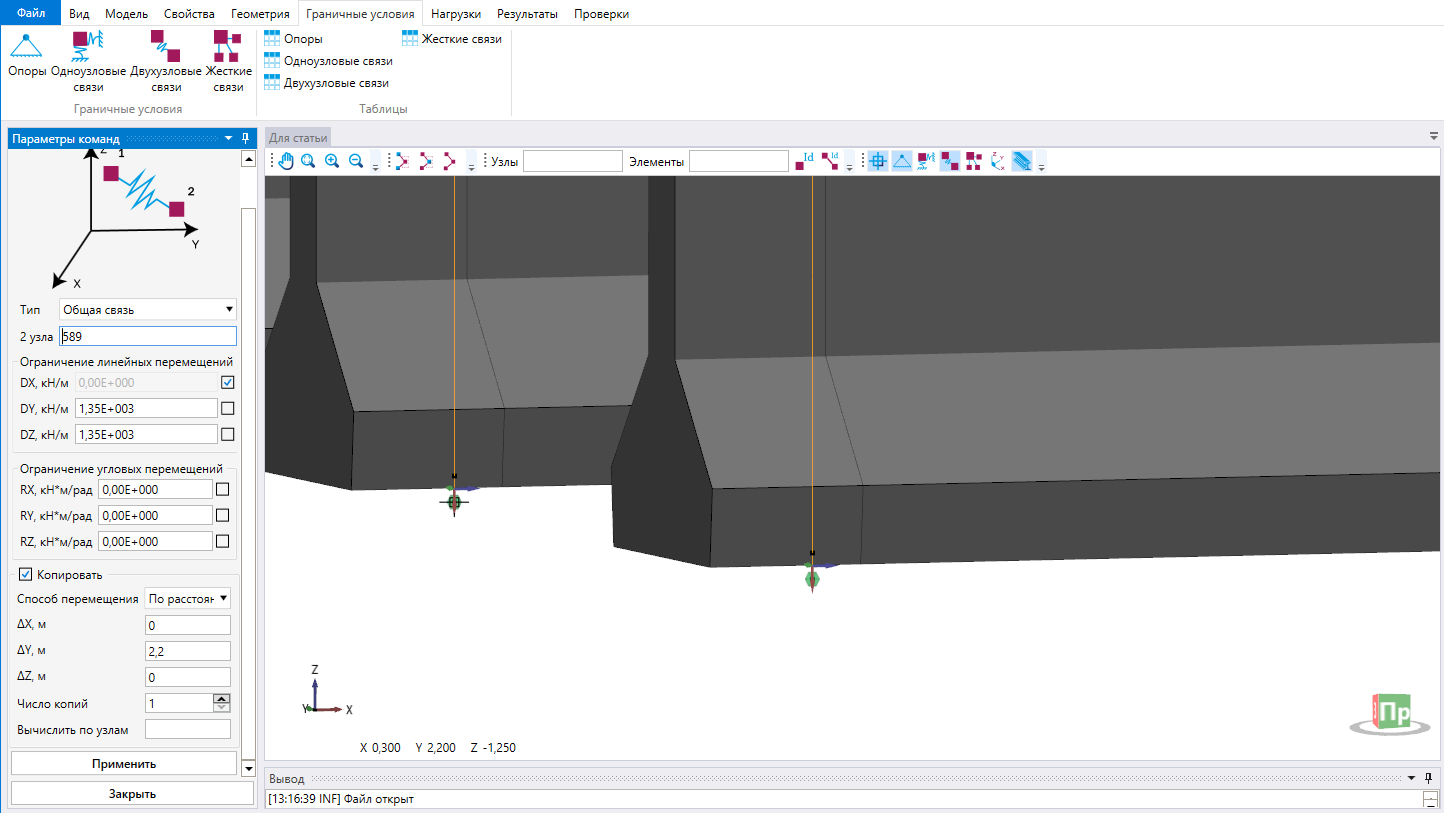Click the 2 узла input field
This screenshot has width=1444, height=813.
148,336
